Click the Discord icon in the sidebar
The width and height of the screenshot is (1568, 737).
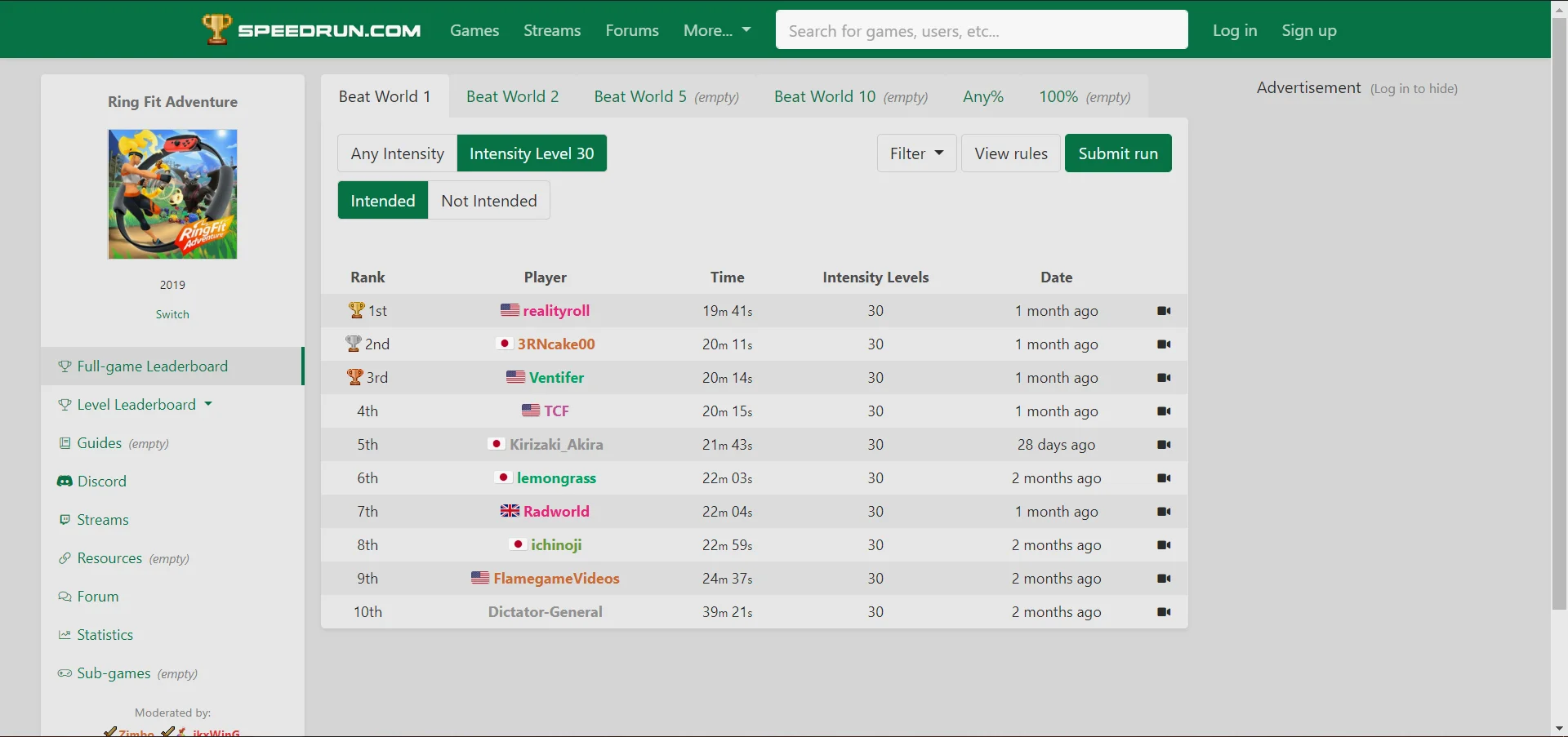[x=65, y=482]
